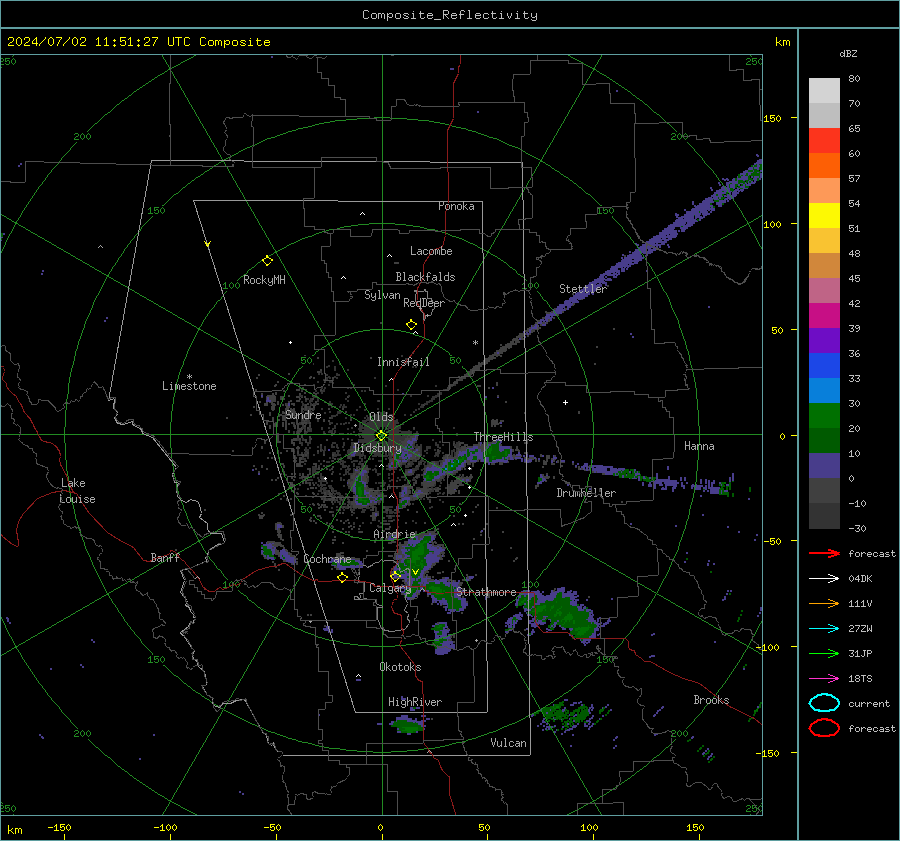Select the 42 dBZ pink color swatch

[x=824, y=290]
